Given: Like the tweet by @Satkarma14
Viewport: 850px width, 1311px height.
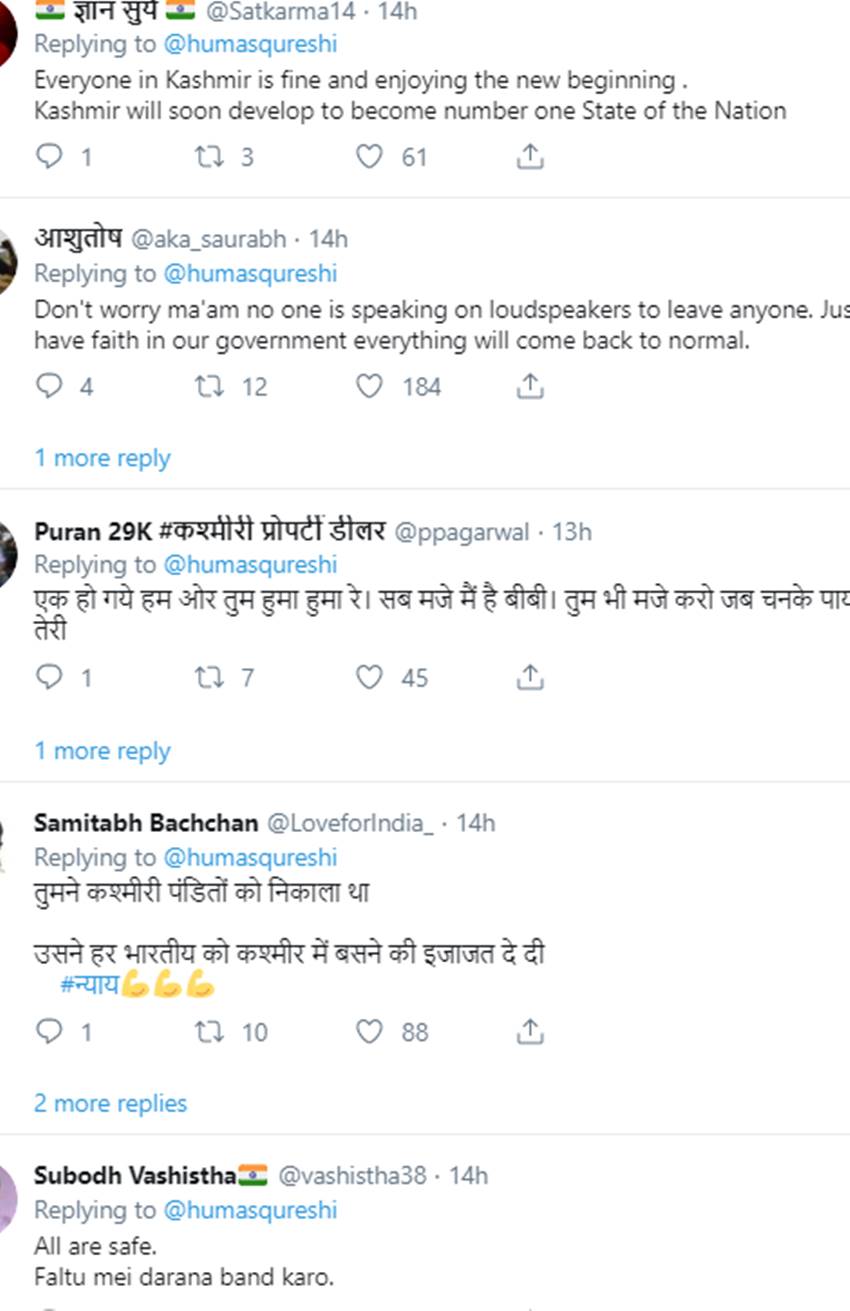Looking at the screenshot, I should pos(370,156).
